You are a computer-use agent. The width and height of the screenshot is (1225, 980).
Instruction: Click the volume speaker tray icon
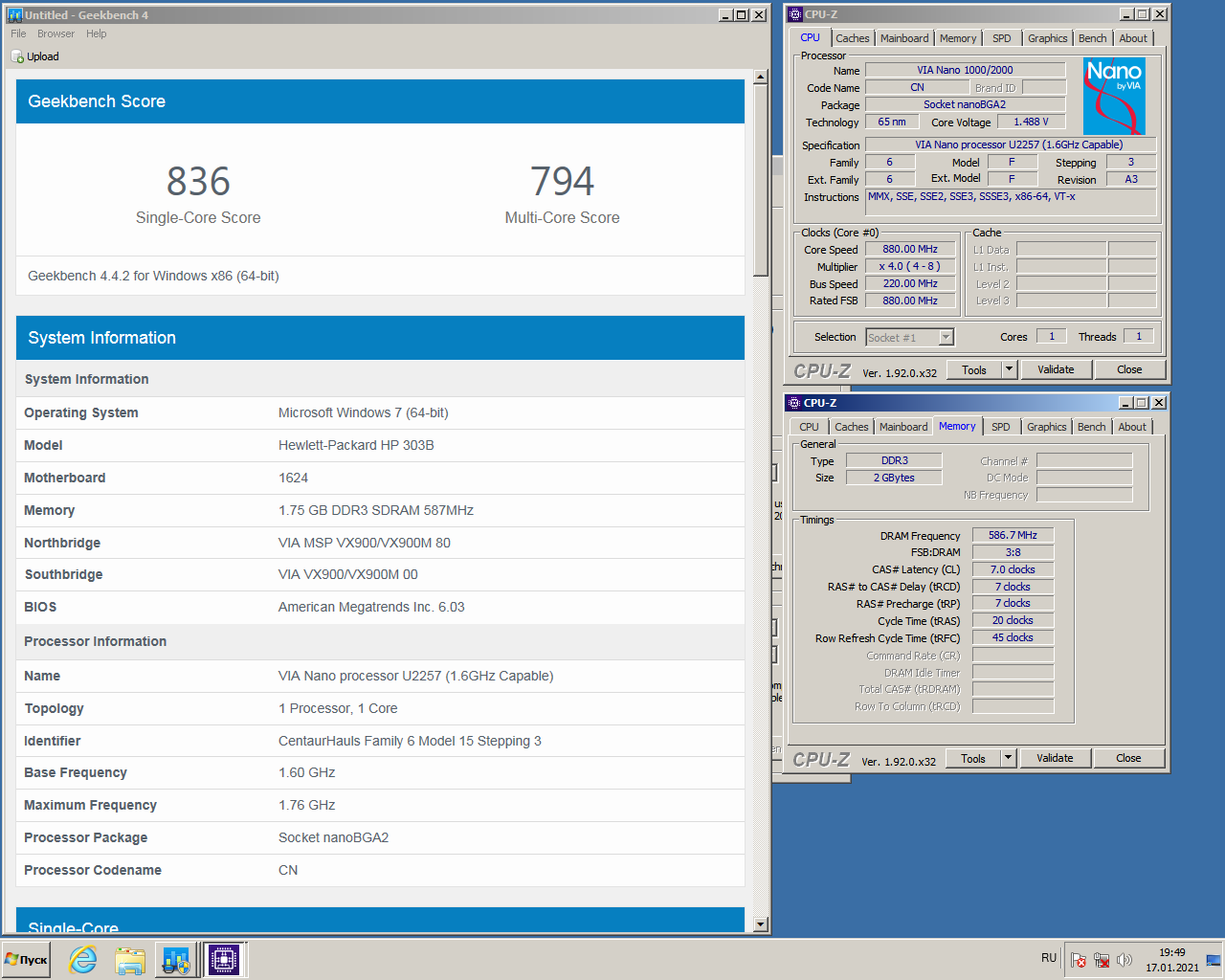1125,960
